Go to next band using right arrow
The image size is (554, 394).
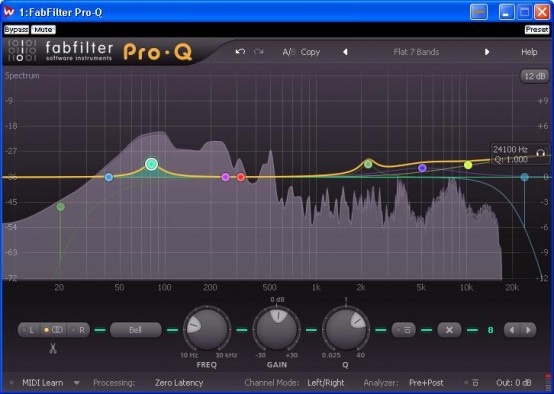[x=528, y=330]
